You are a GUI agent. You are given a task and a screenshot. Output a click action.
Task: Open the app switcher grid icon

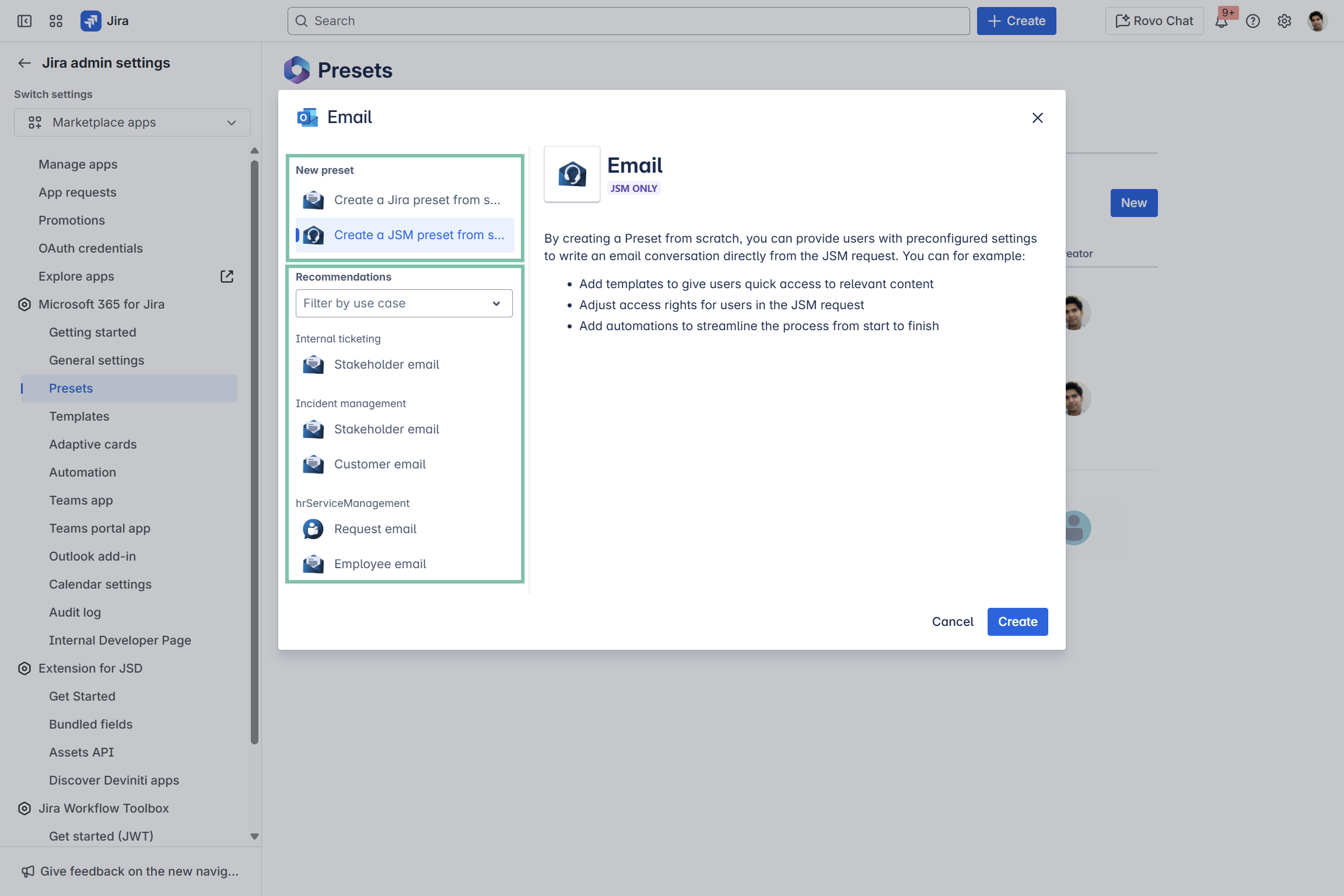(x=56, y=21)
